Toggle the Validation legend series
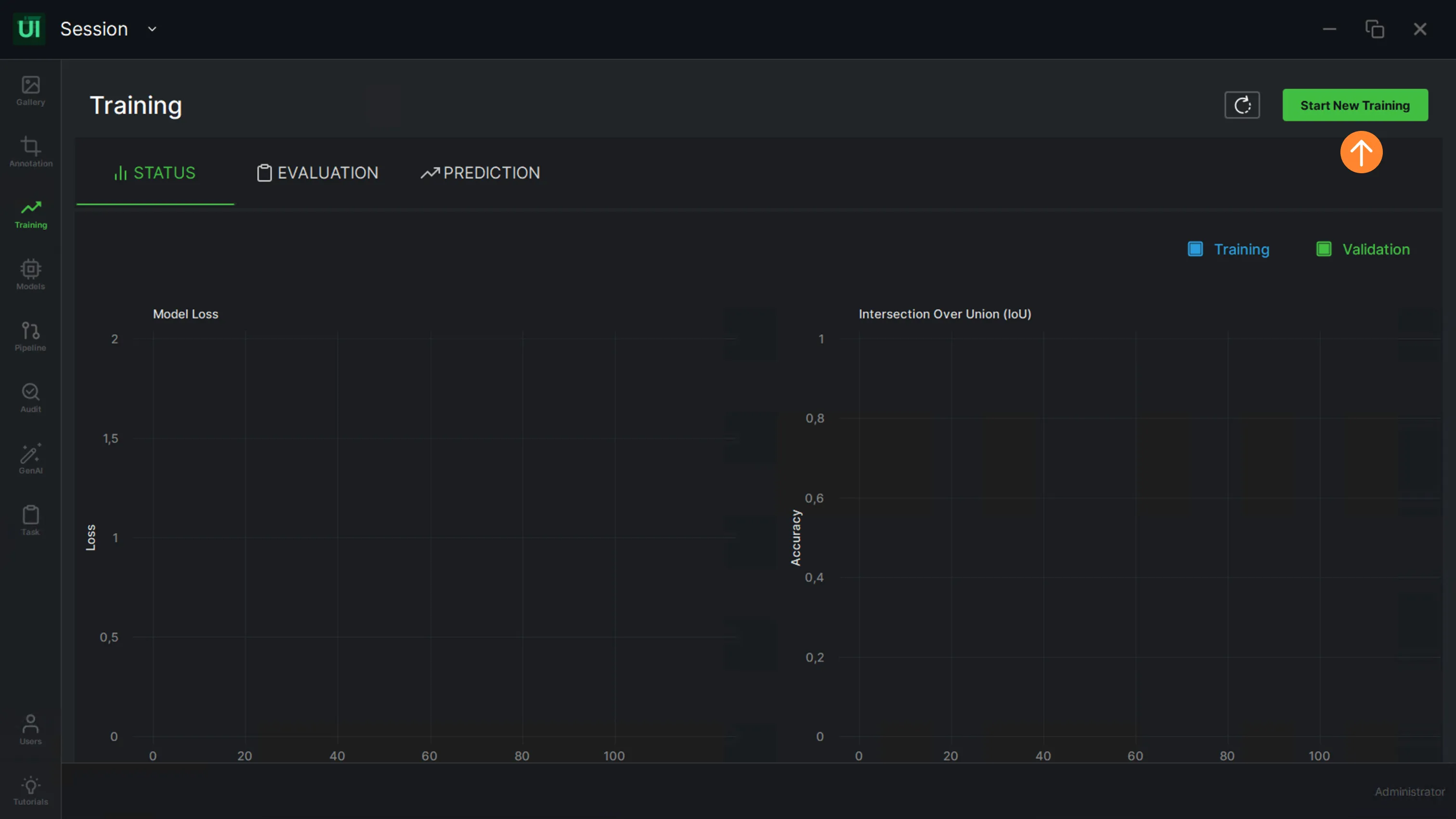Viewport: 1456px width, 819px height. pyautogui.click(x=1363, y=249)
